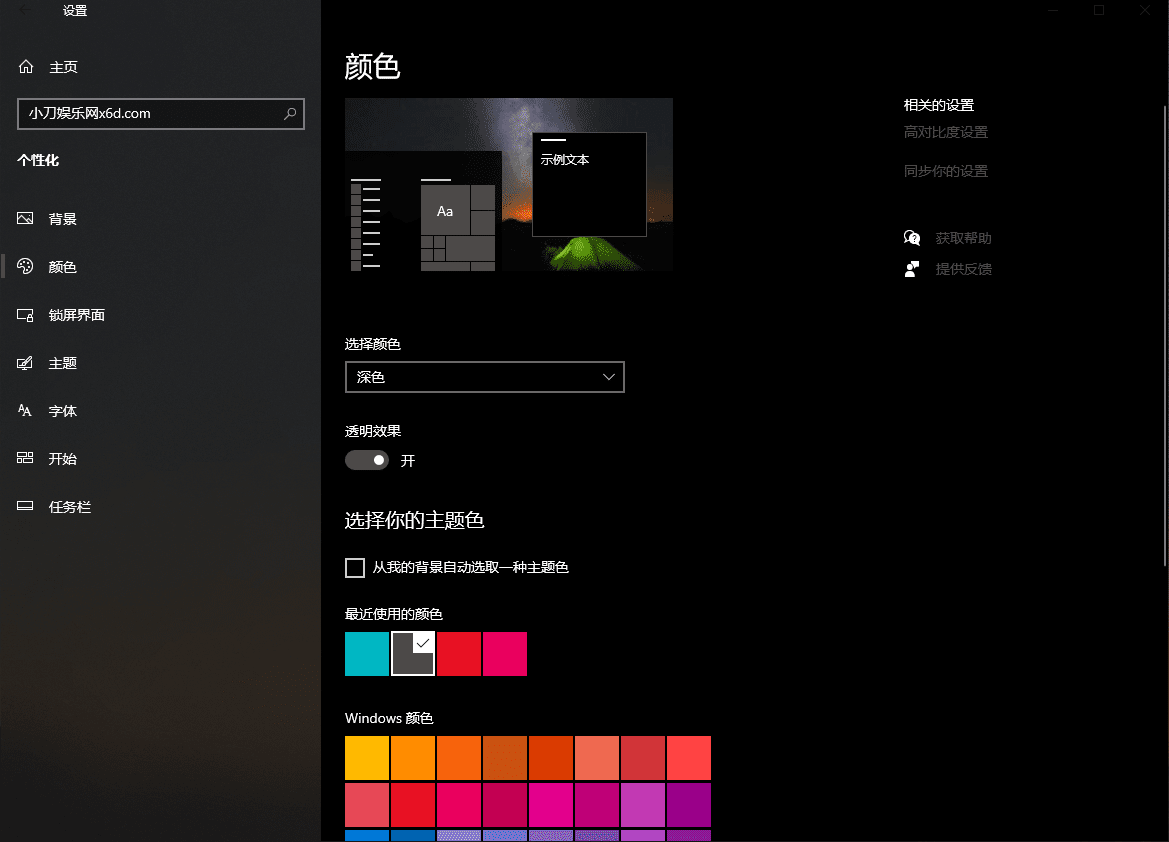Enable automatic accent color from background checkbox
The height and width of the screenshot is (842, 1169).
354,567
